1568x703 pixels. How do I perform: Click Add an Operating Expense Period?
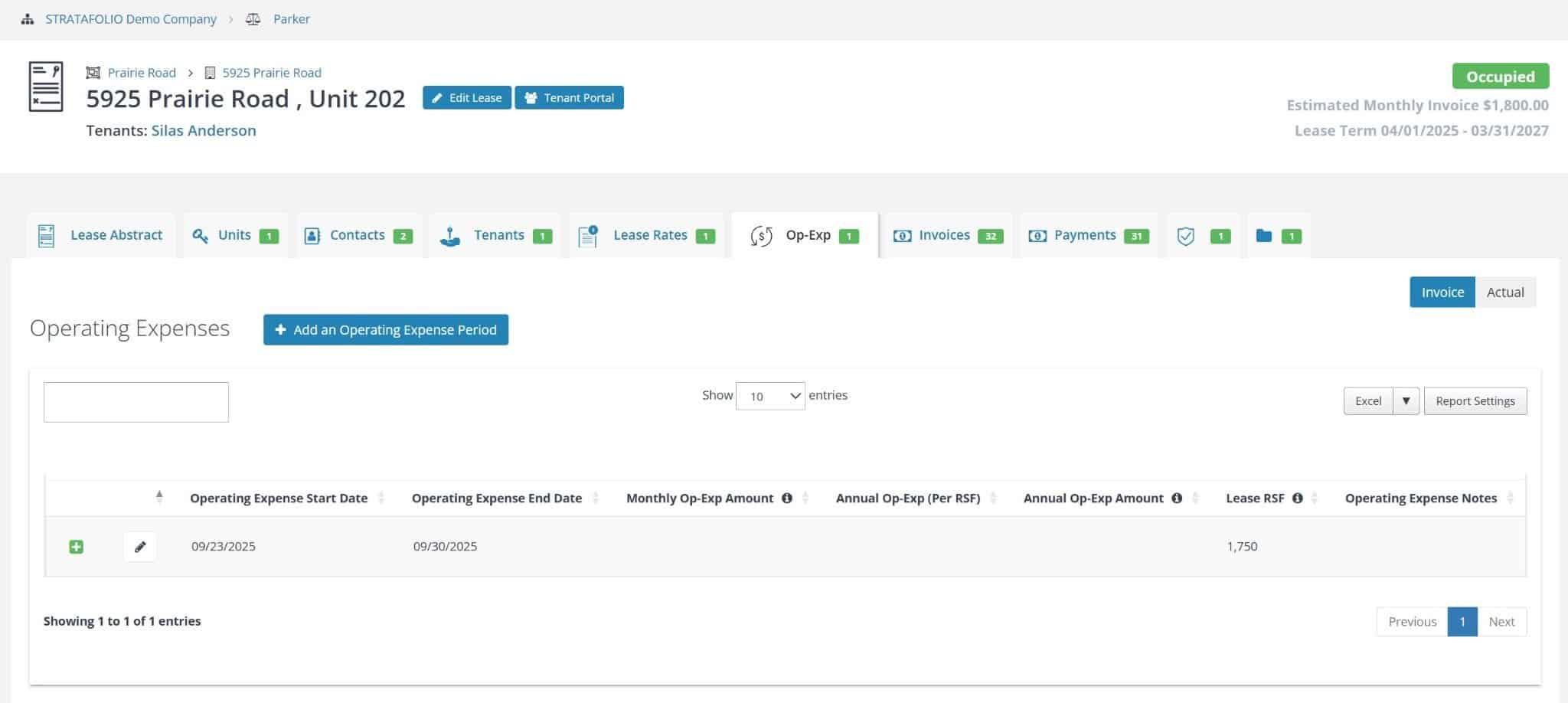386,330
